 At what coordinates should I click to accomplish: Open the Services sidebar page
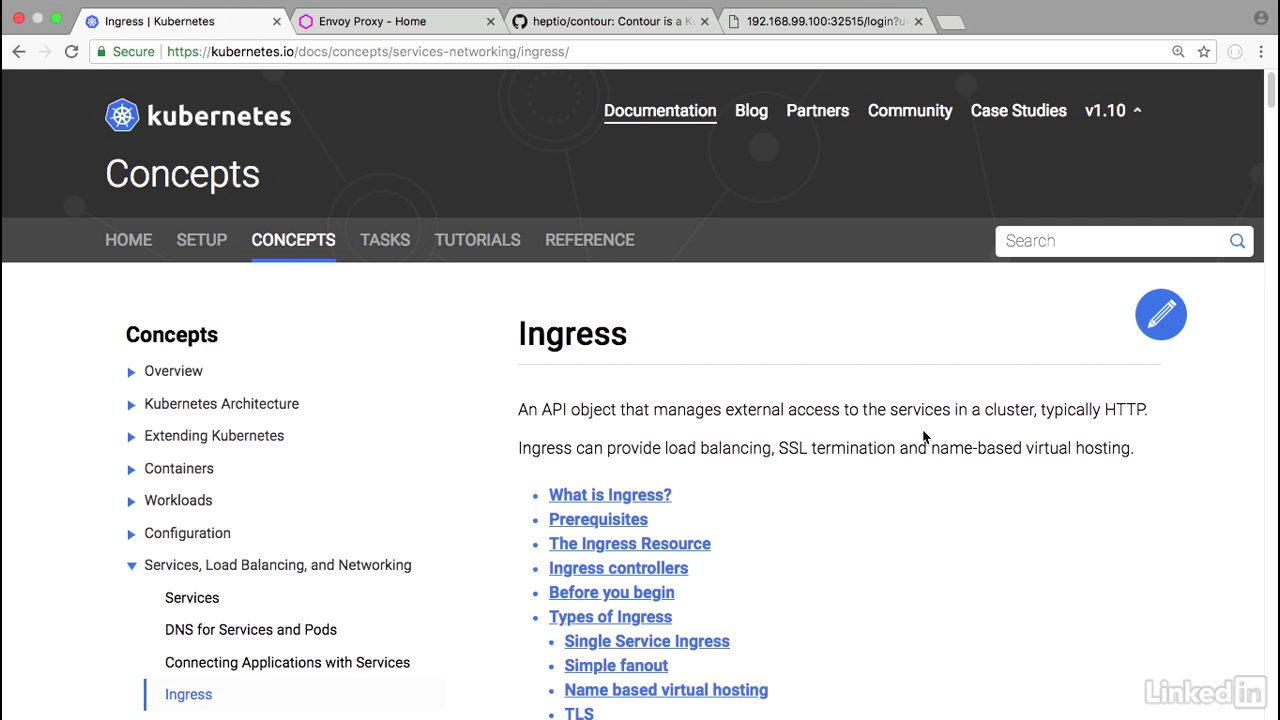coord(192,598)
